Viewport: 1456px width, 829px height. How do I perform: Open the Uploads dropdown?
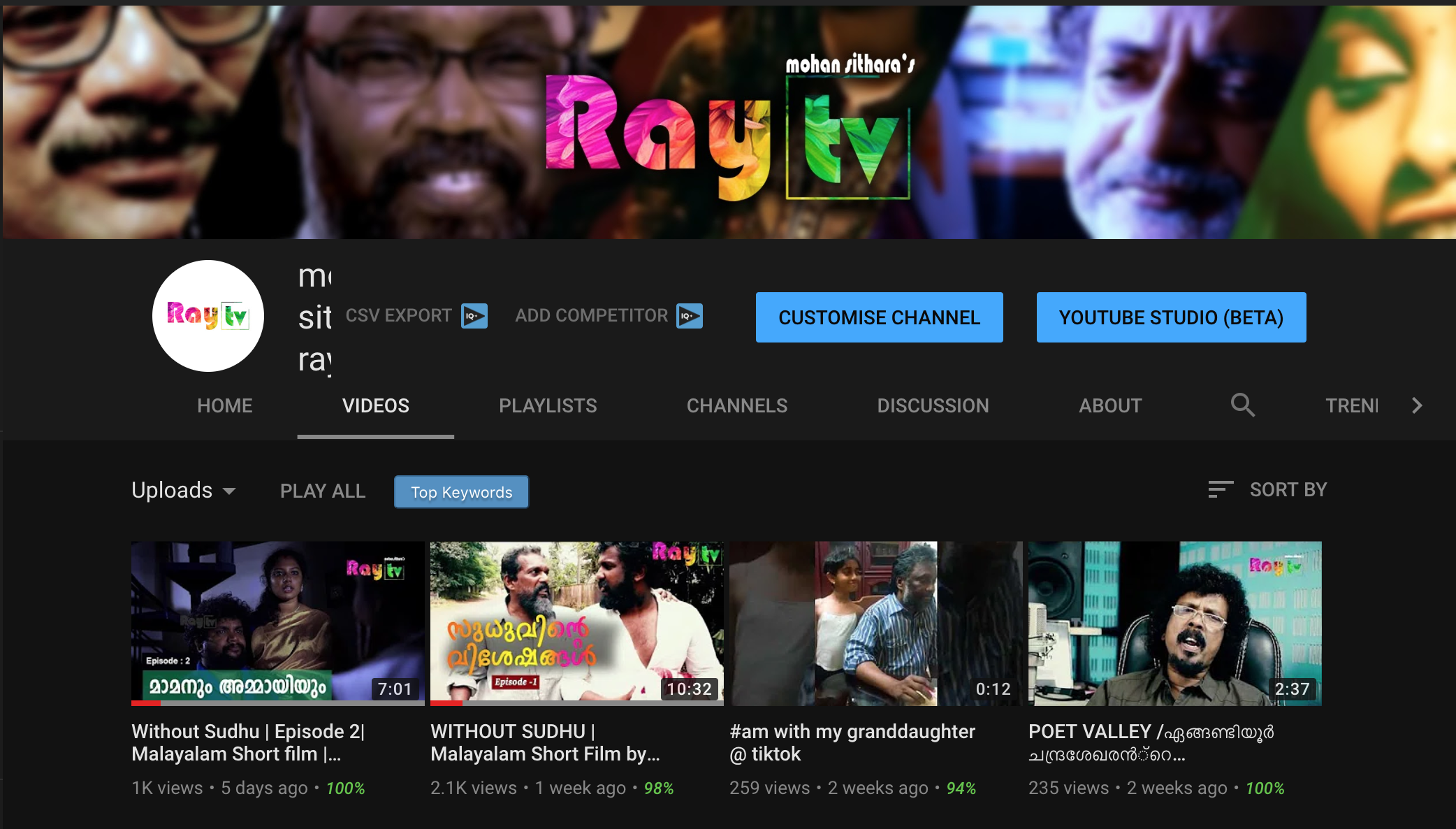click(x=184, y=491)
